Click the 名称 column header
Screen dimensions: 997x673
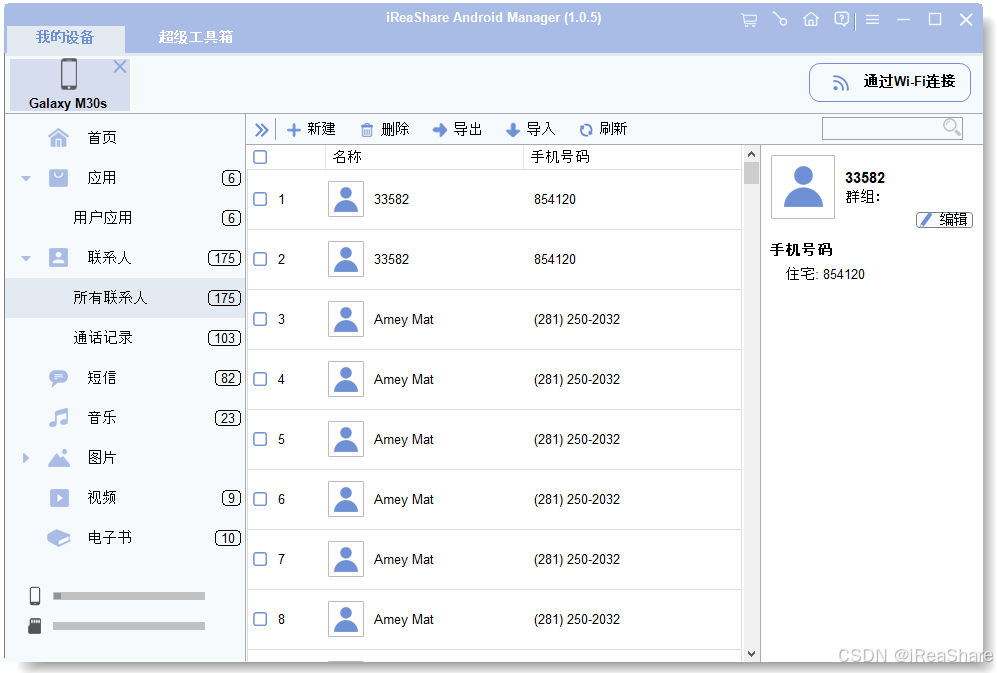click(347, 157)
